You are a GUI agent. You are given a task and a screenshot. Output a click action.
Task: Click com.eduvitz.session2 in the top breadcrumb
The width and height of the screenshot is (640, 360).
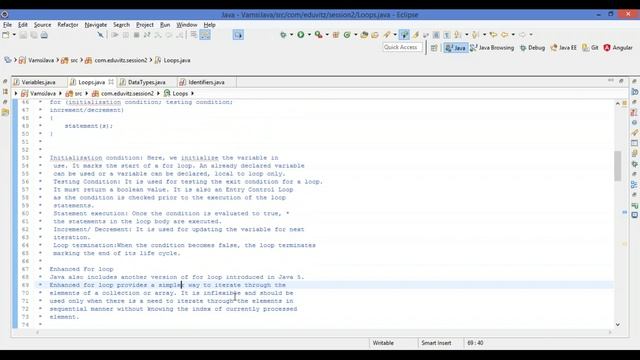click(x=121, y=60)
